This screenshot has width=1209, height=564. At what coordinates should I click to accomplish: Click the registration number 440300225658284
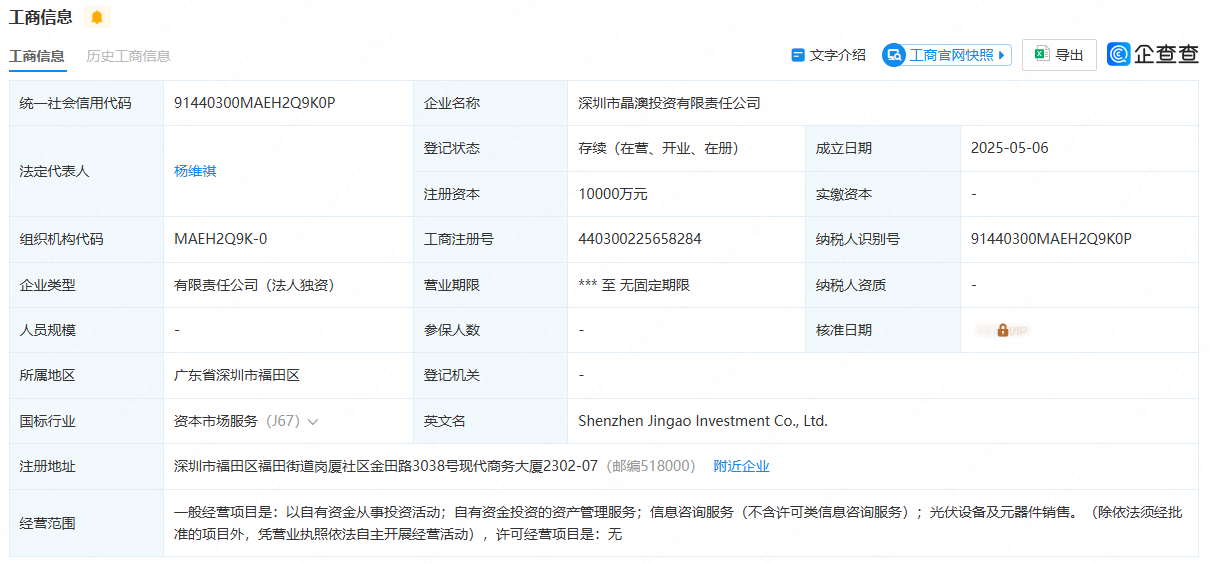tap(640, 239)
